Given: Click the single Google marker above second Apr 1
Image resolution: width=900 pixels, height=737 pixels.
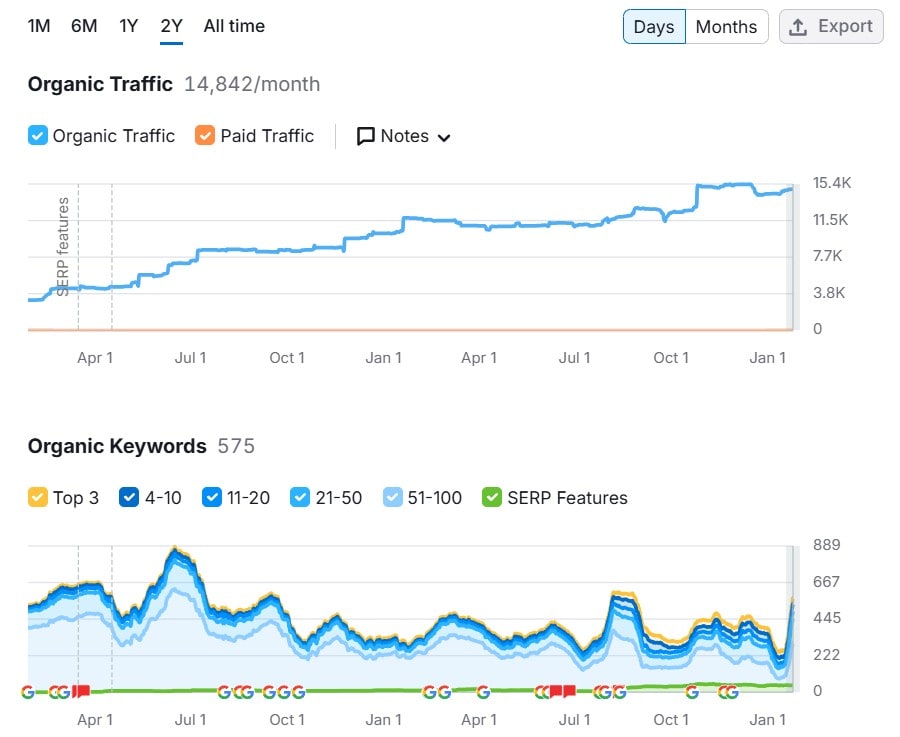Looking at the screenshot, I should (x=483, y=691).
